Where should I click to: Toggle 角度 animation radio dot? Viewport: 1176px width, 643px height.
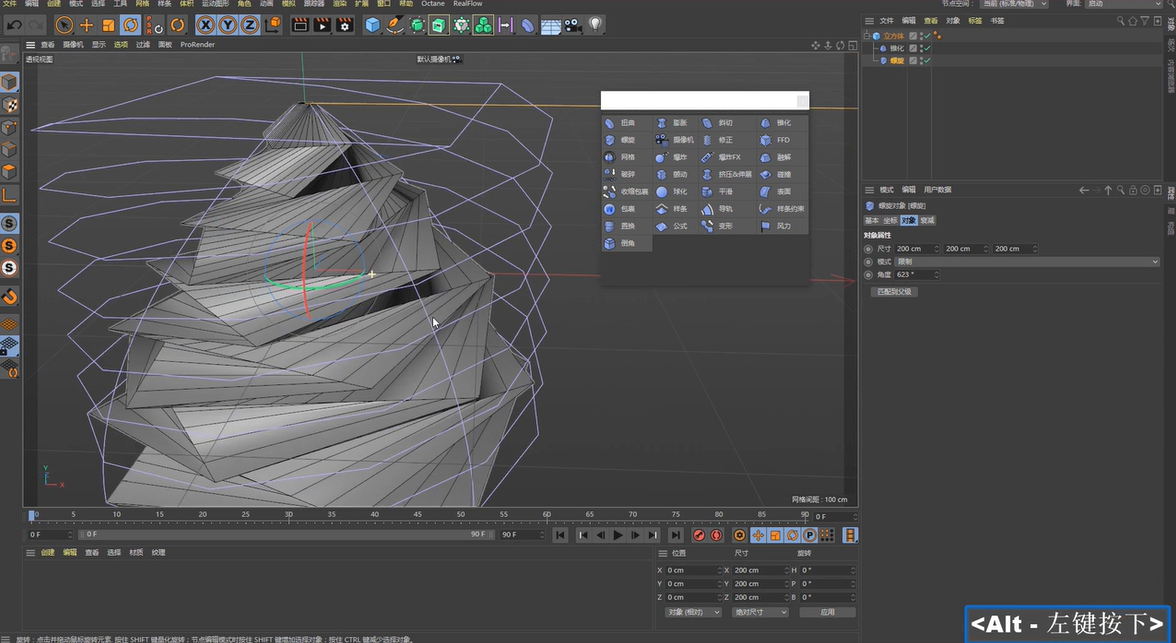tap(868, 275)
